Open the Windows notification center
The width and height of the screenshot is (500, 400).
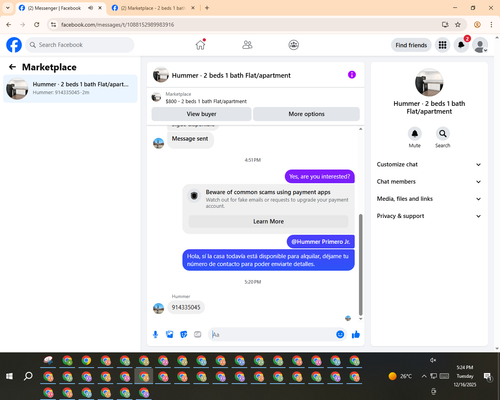pos(488,376)
